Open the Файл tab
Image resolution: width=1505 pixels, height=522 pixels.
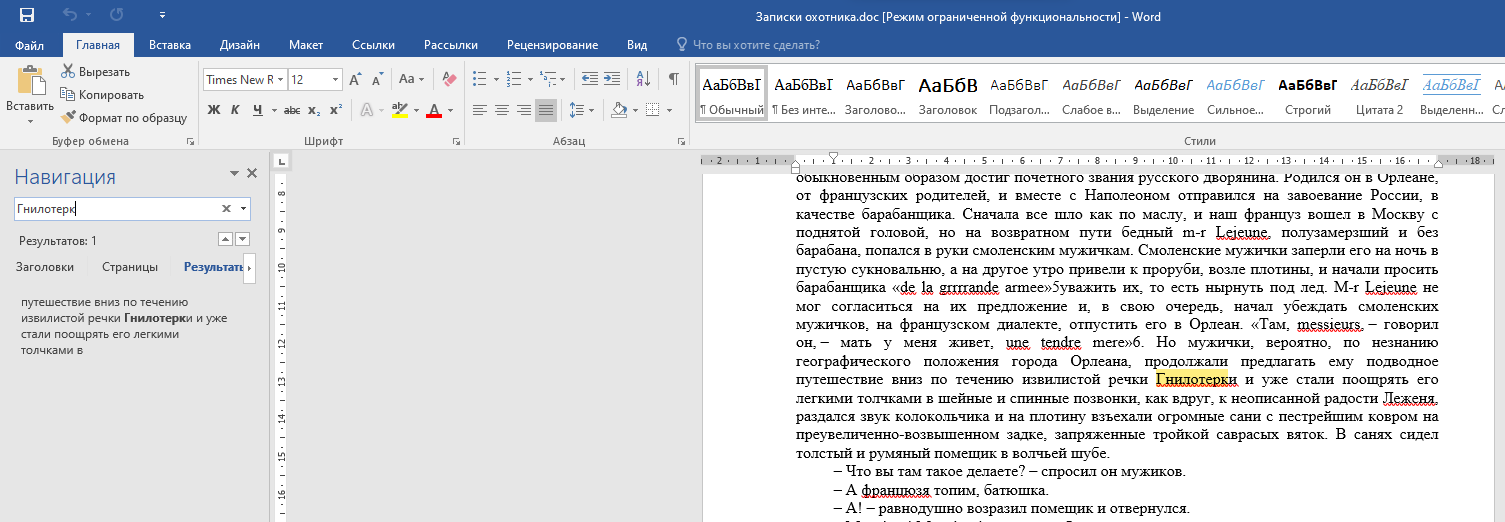coord(29,45)
